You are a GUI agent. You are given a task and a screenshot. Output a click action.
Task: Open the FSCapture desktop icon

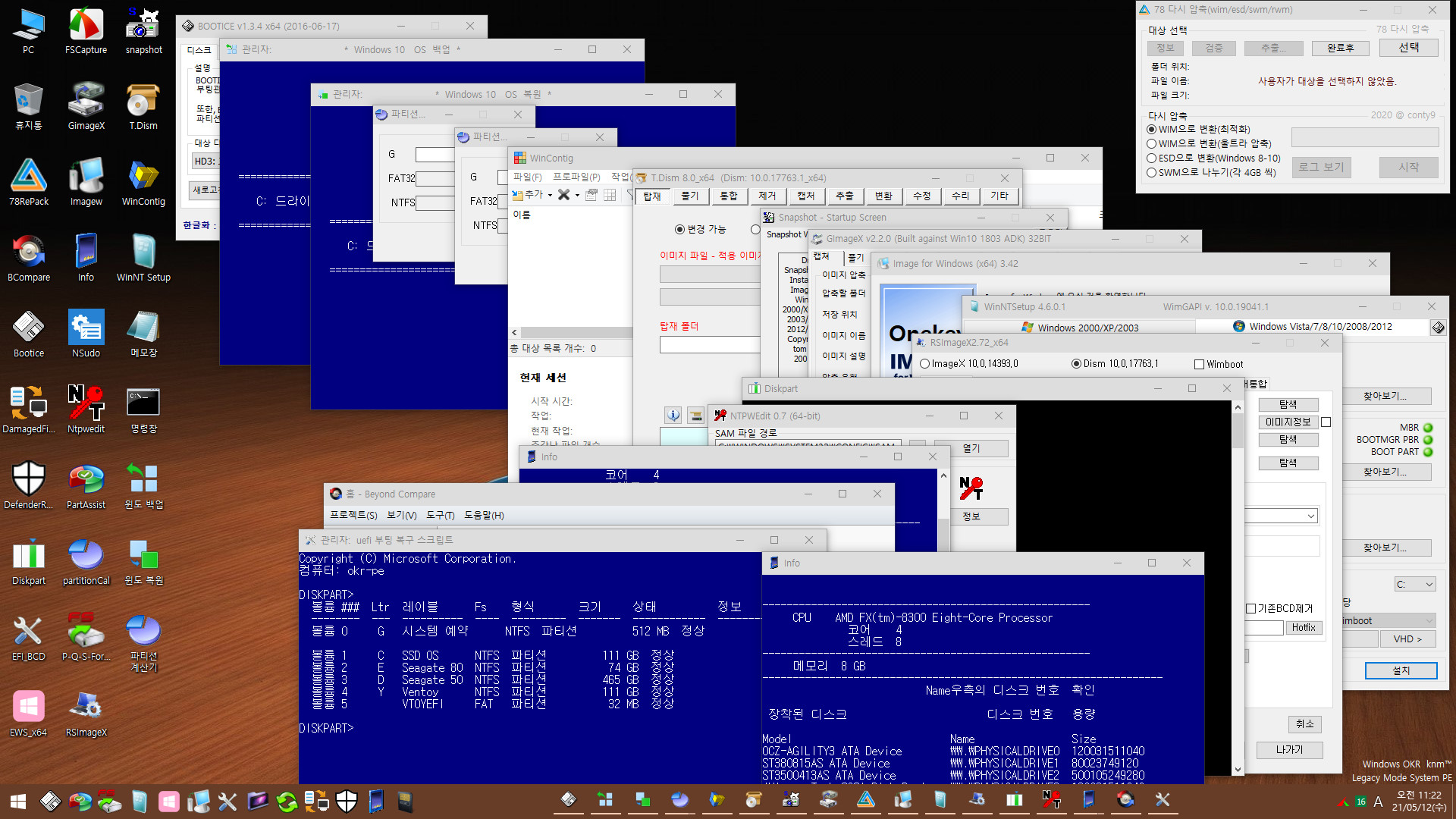click(86, 32)
